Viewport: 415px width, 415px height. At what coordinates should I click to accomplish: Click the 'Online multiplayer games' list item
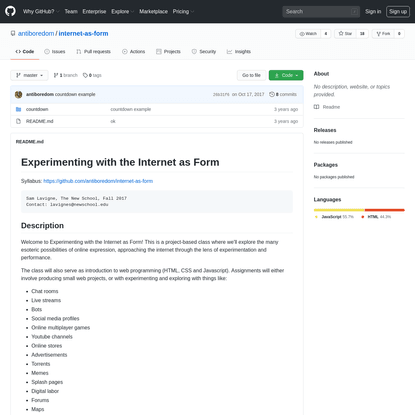[x=61, y=328]
